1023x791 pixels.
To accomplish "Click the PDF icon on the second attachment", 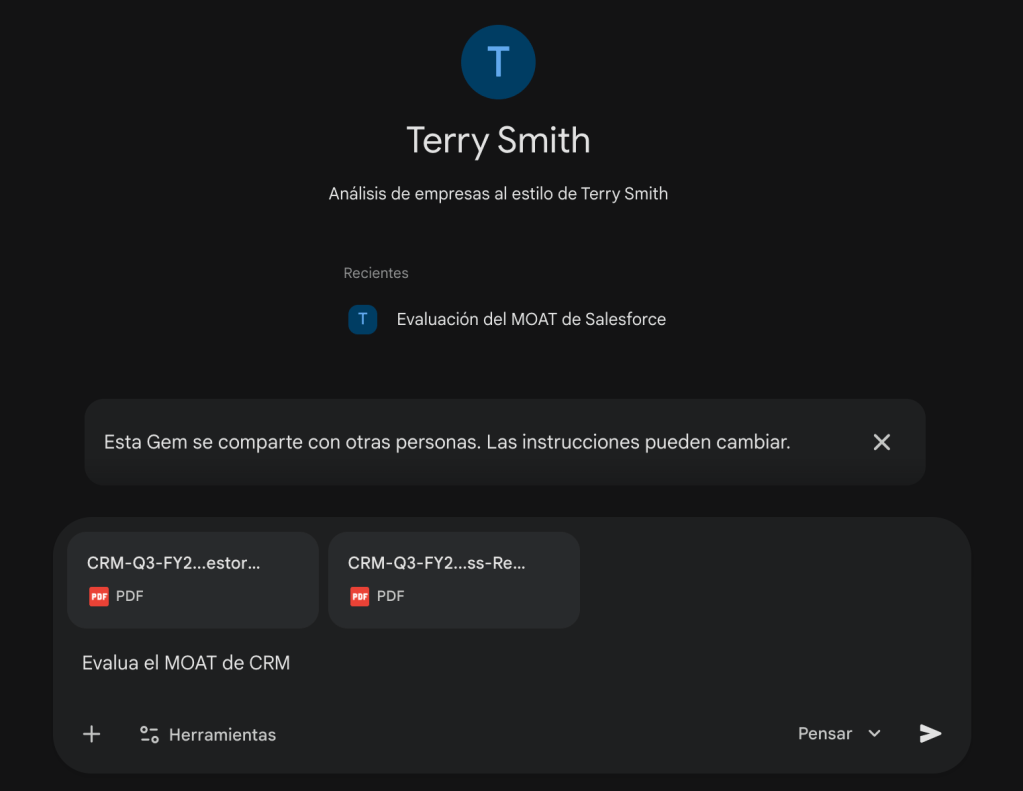I will point(360,596).
